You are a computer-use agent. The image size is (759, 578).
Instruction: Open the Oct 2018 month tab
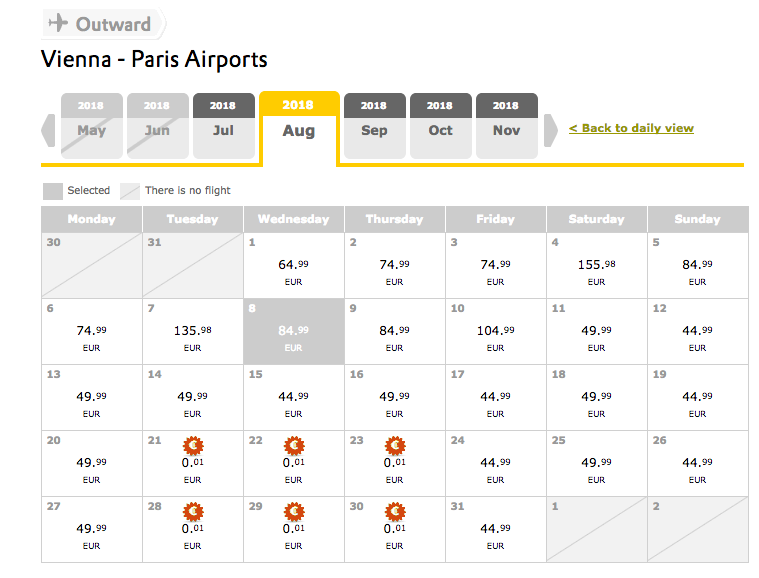(440, 125)
